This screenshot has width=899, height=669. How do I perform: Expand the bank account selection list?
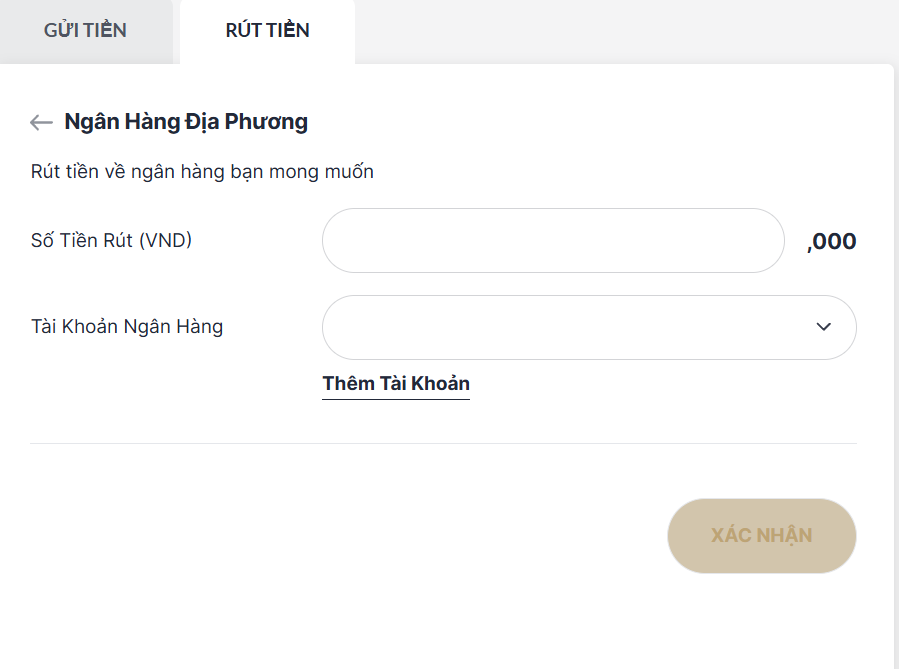(588, 327)
